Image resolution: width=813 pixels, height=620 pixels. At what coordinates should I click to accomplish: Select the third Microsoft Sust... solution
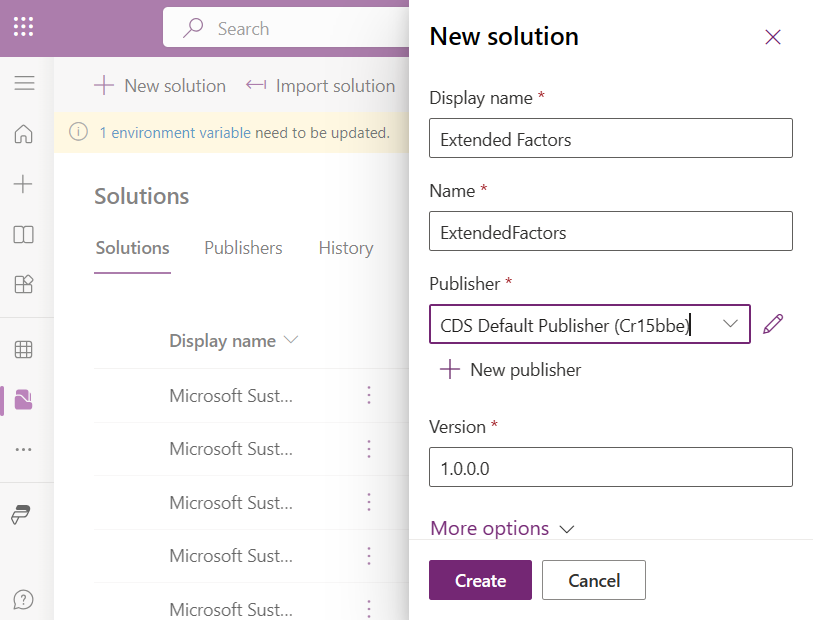(x=231, y=502)
